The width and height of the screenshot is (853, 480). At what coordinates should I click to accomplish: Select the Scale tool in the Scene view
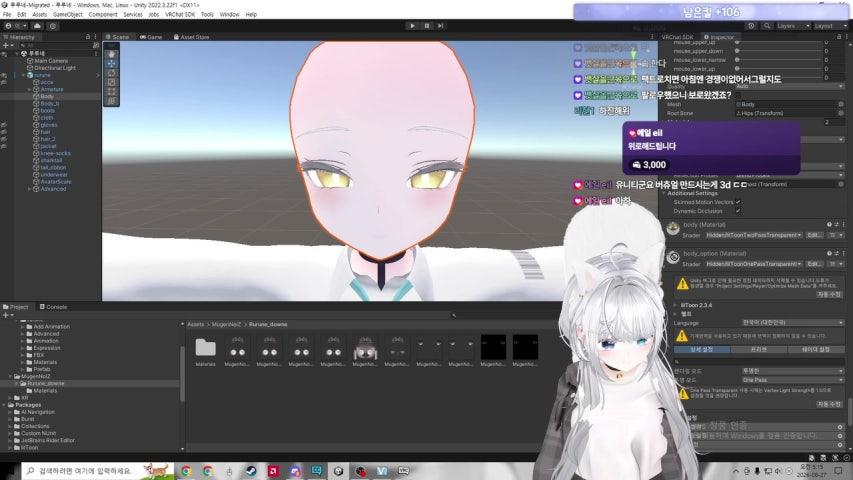112,82
